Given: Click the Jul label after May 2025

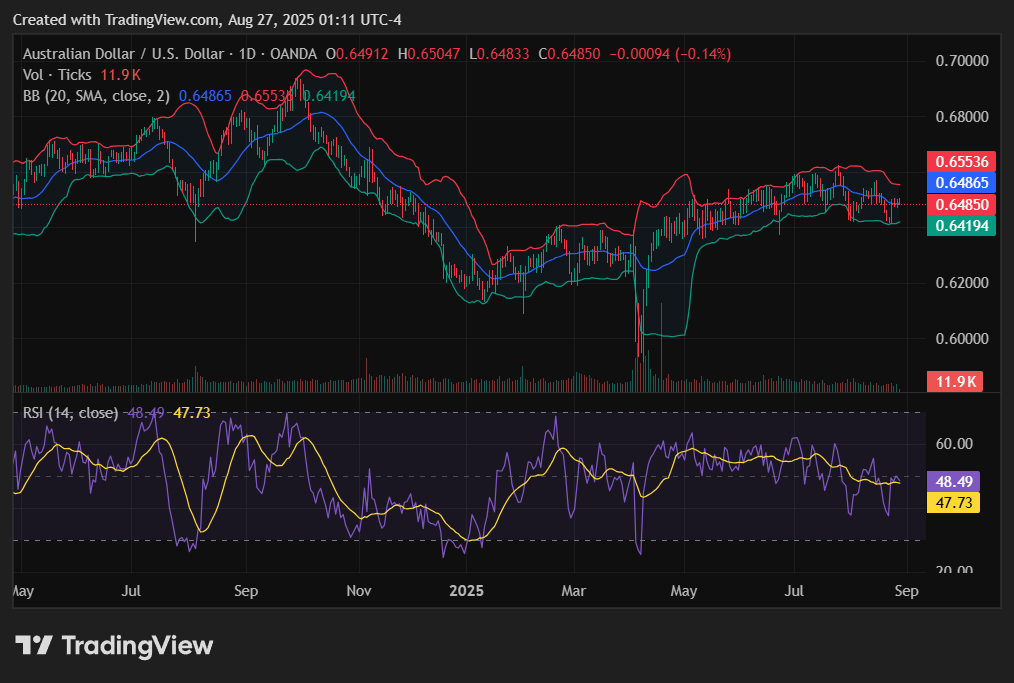Looking at the screenshot, I should pos(793,591).
